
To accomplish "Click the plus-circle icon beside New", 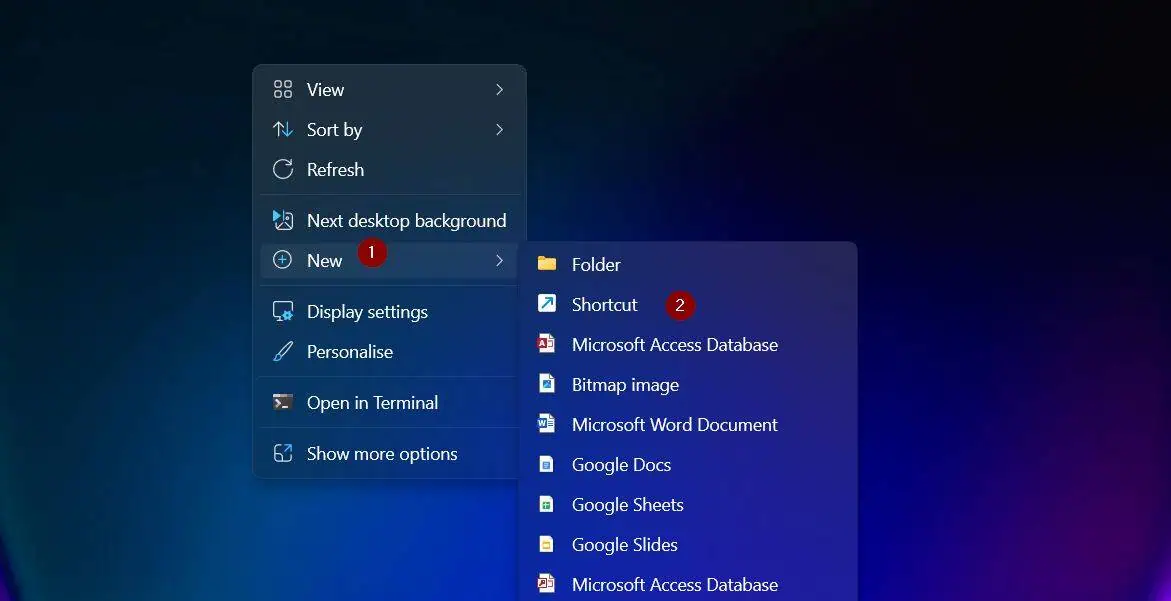I will tap(282, 260).
